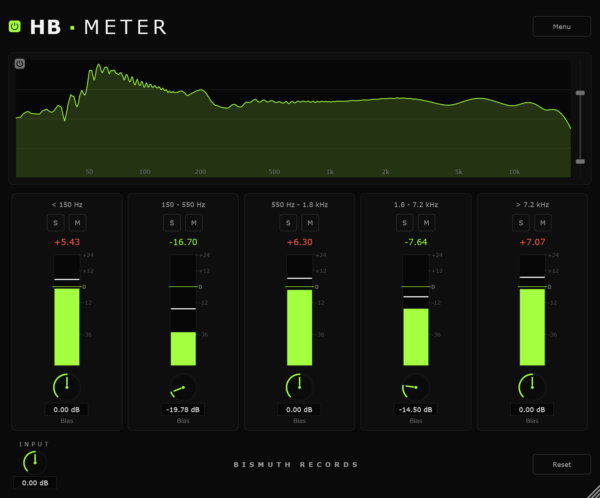
Task: Click the INPUT gain knob
Action: (x=35, y=462)
